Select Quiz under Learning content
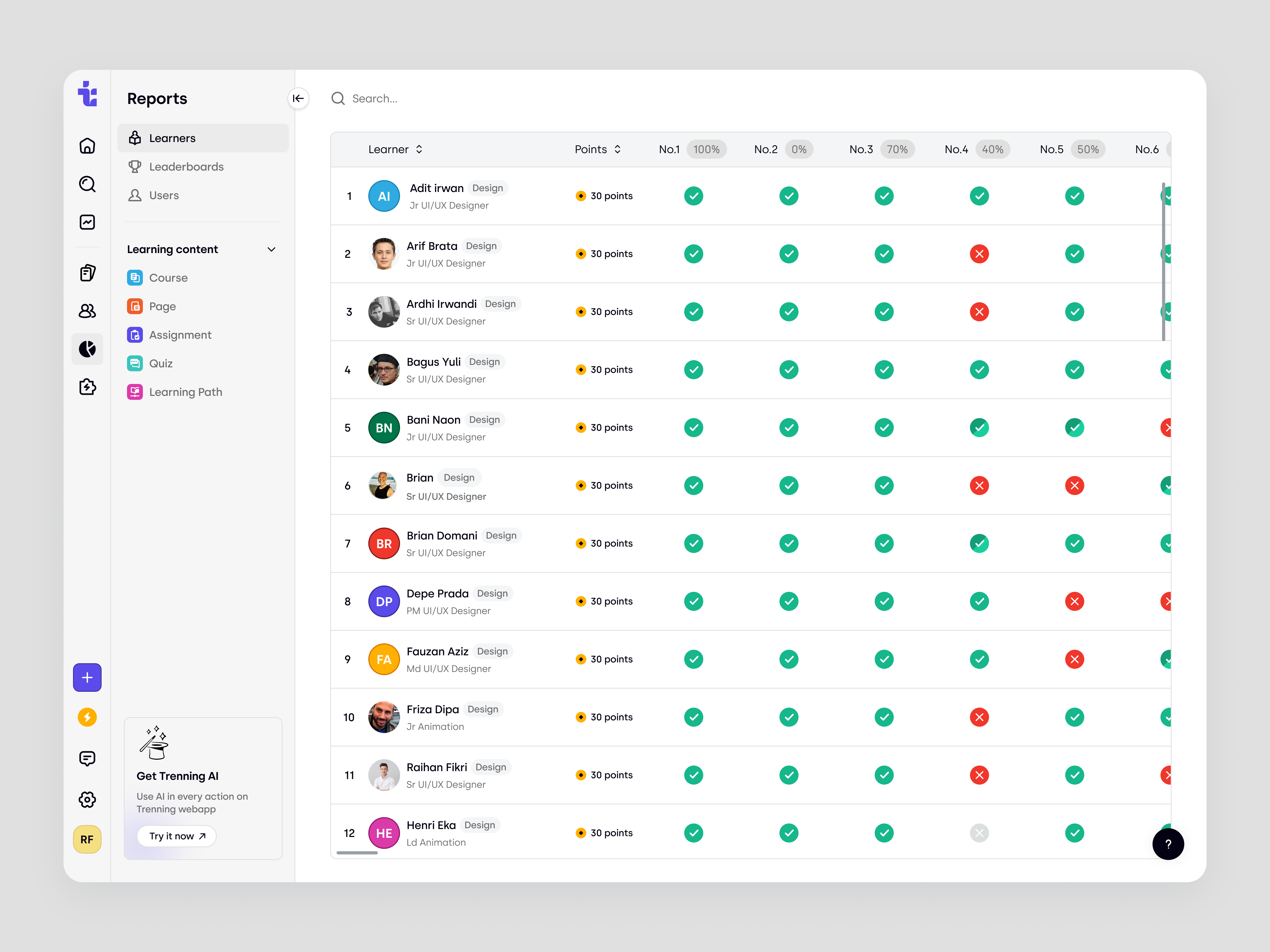The width and height of the screenshot is (1270, 952). [x=161, y=363]
